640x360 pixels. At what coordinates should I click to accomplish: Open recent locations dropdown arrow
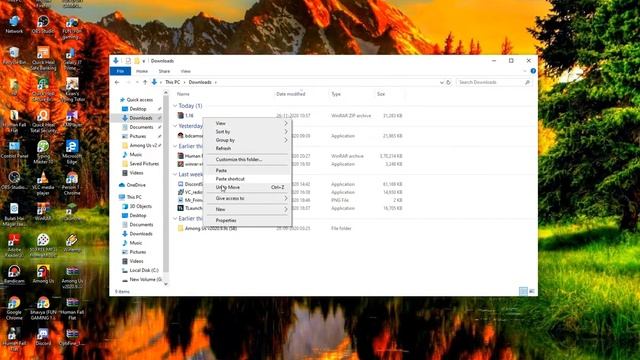pos(137,82)
